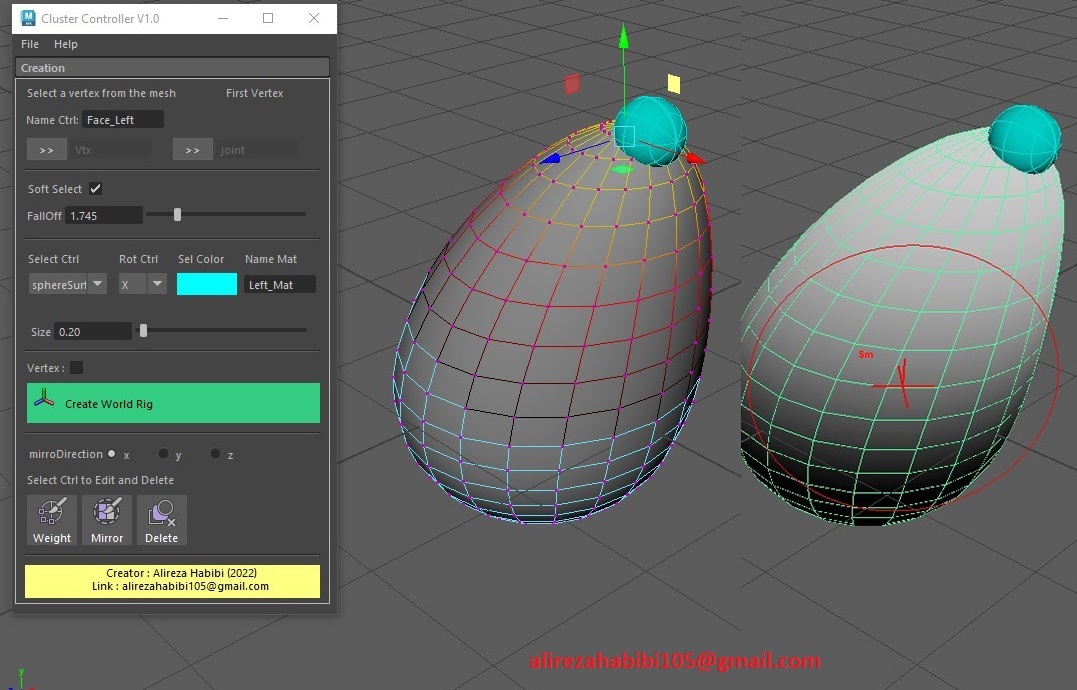Click the Delete ctrl icon
Viewport: 1077px width, 690px height.
161,514
